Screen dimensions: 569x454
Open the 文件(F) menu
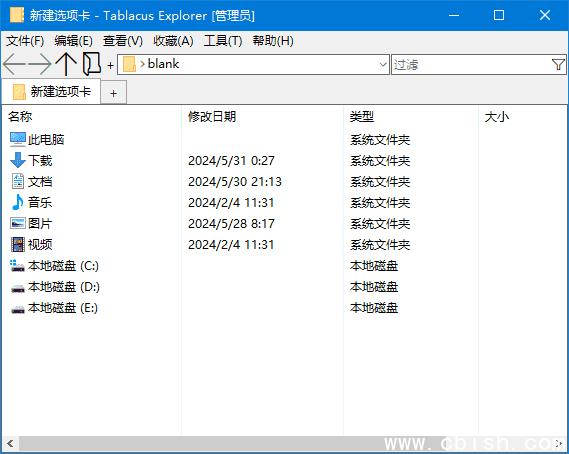(25, 41)
